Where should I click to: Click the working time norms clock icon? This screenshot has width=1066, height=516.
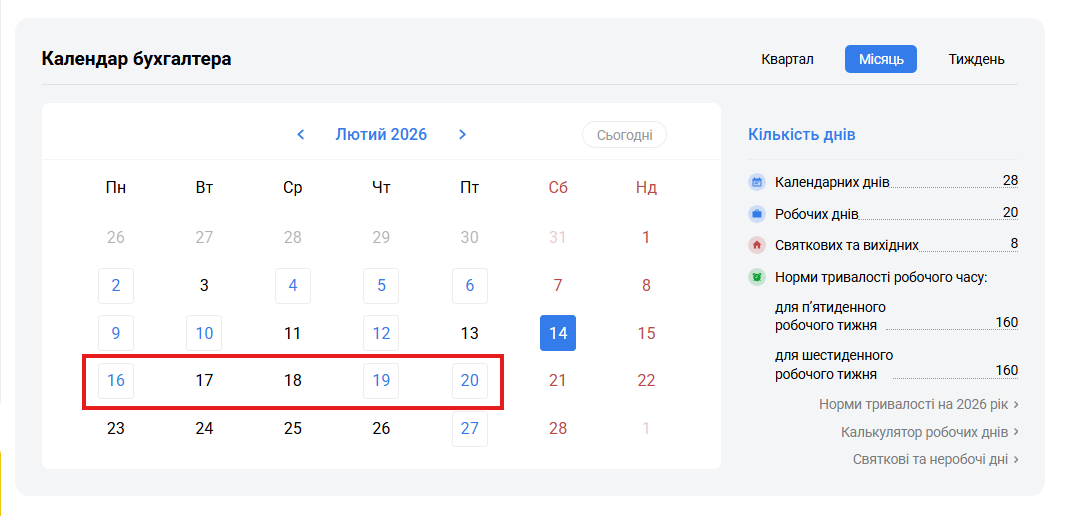pos(757,277)
